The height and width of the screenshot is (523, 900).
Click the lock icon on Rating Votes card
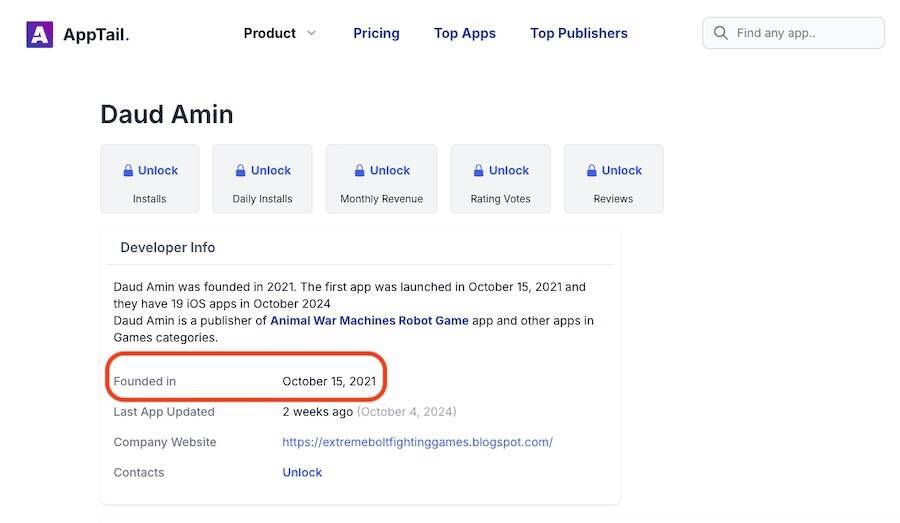(x=479, y=171)
